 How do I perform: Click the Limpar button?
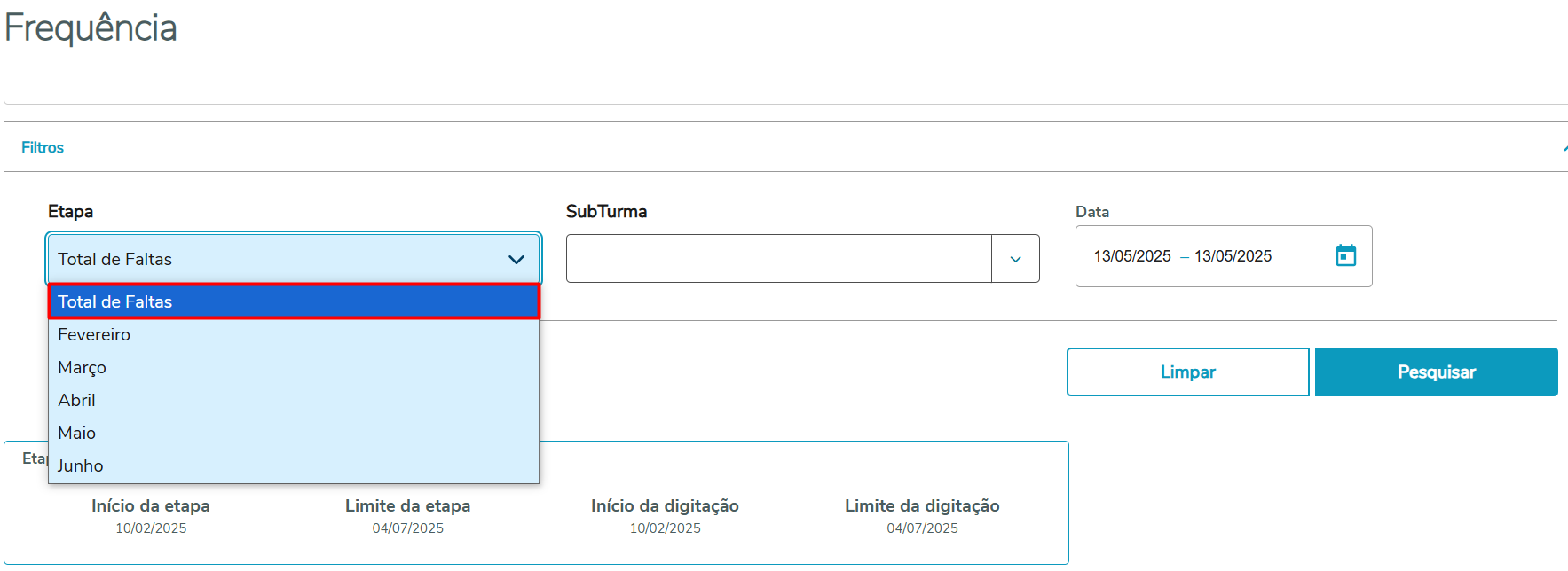click(1187, 372)
